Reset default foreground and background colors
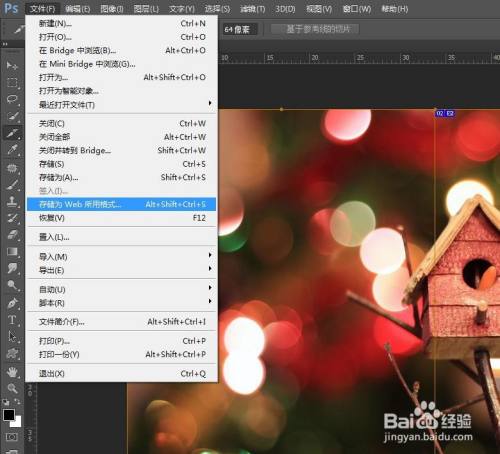Screen dimensions: 500x454 6,402
